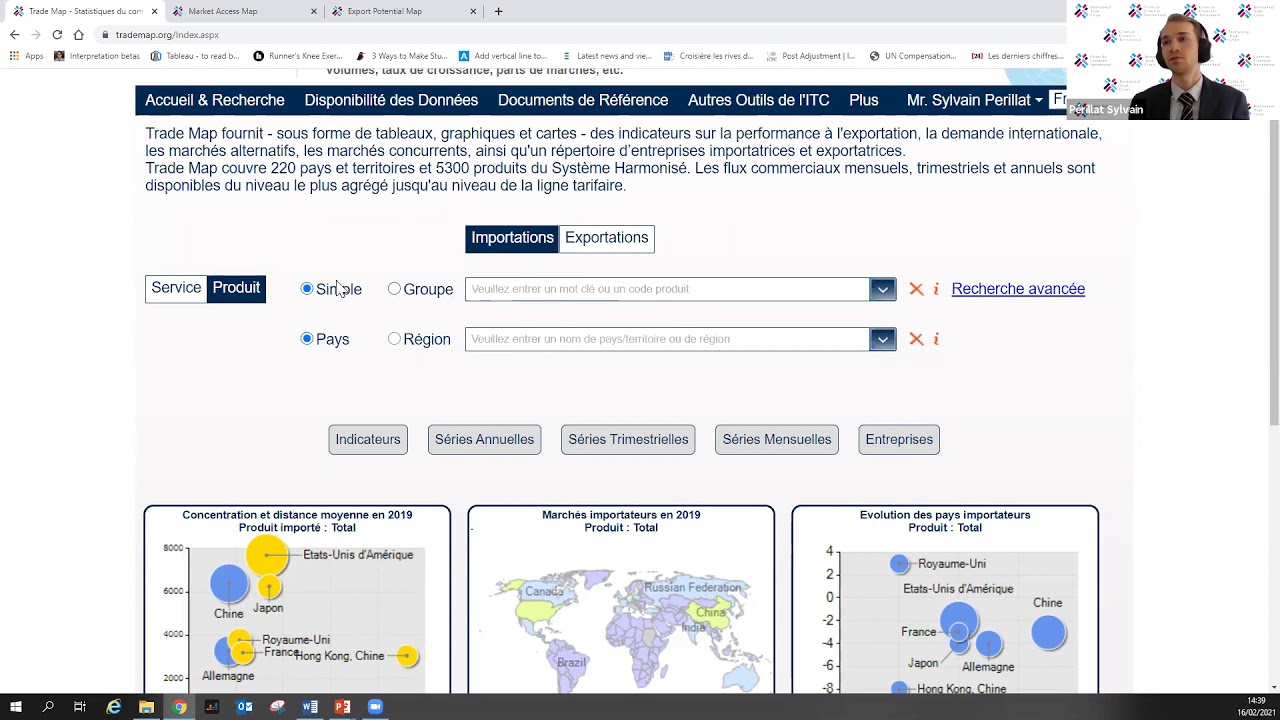
Task: Open the Disponibilité des Données menu
Action: 391,100
